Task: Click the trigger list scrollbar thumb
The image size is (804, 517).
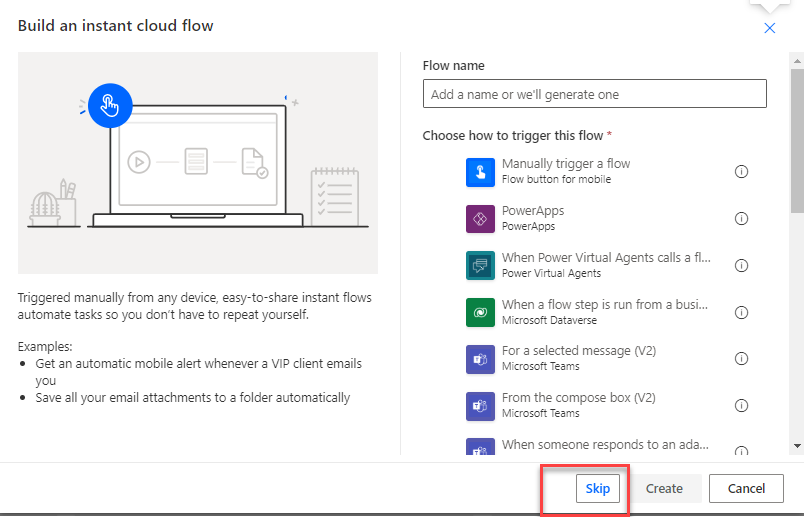Action: (x=797, y=141)
